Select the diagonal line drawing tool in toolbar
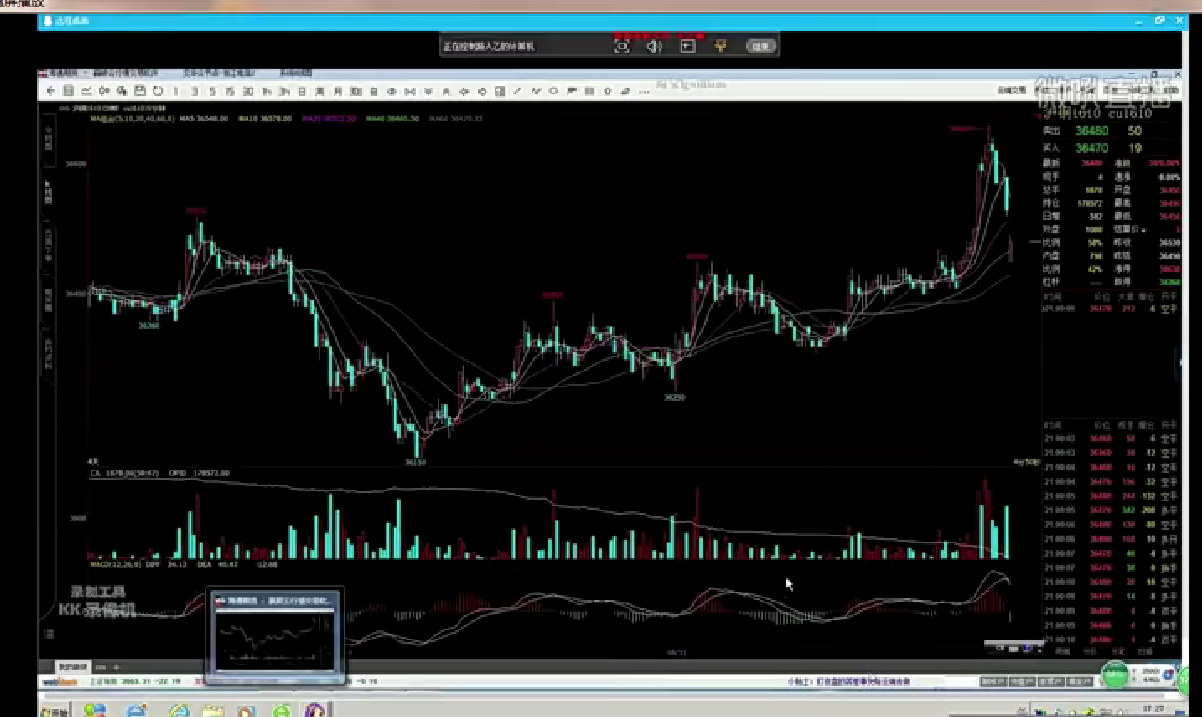Viewport: 1202px width, 717px height. 517,91
